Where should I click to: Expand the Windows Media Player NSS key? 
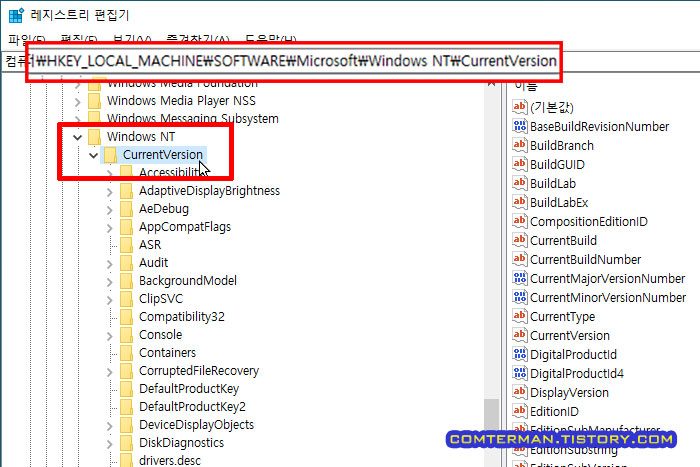click(78, 102)
